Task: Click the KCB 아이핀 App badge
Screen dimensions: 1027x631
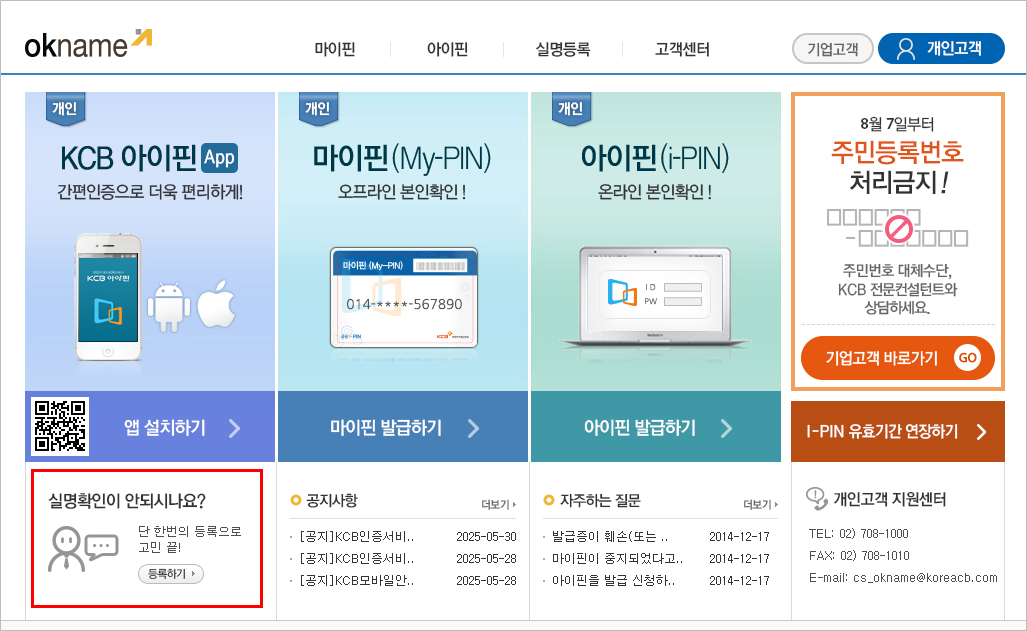Action: (x=219, y=158)
